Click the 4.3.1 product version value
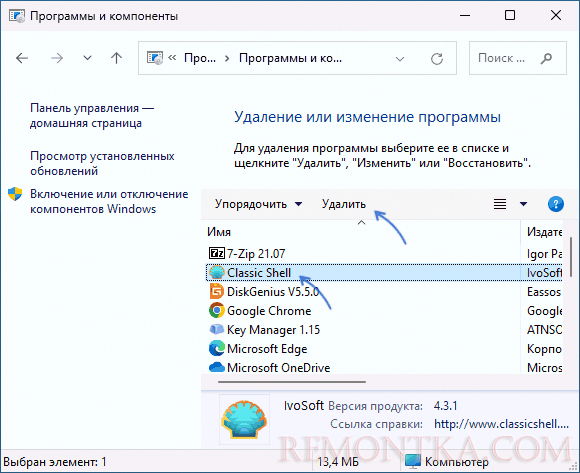Viewport: 580px width, 473px height. pos(445,406)
